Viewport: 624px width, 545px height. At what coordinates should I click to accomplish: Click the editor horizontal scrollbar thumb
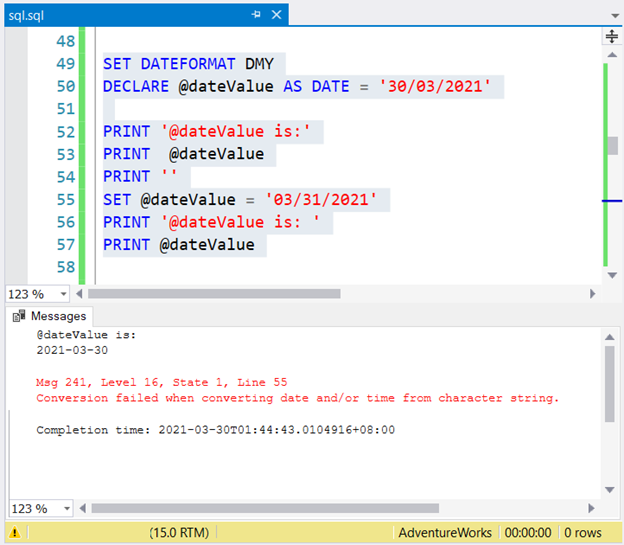tap(214, 294)
